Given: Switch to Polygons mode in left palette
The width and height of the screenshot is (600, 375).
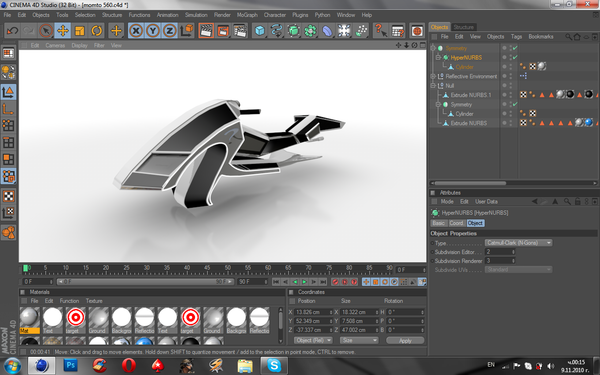Looking at the screenshot, I should [8, 159].
